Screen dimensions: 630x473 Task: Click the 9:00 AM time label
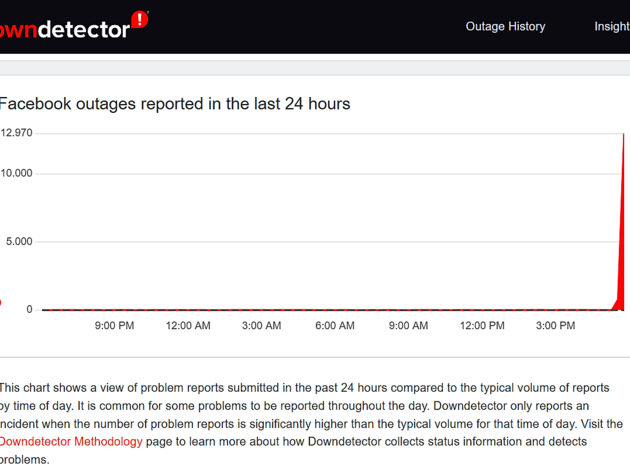(408, 326)
